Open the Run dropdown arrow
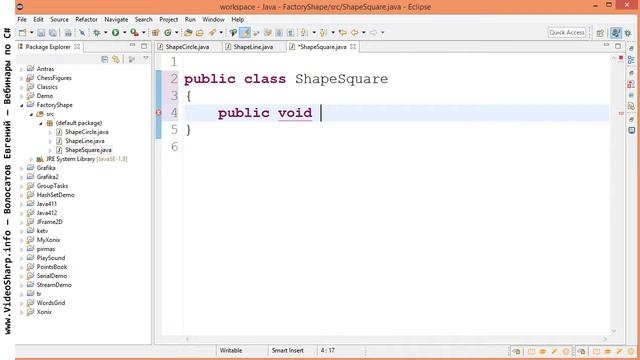 click(x=124, y=33)
